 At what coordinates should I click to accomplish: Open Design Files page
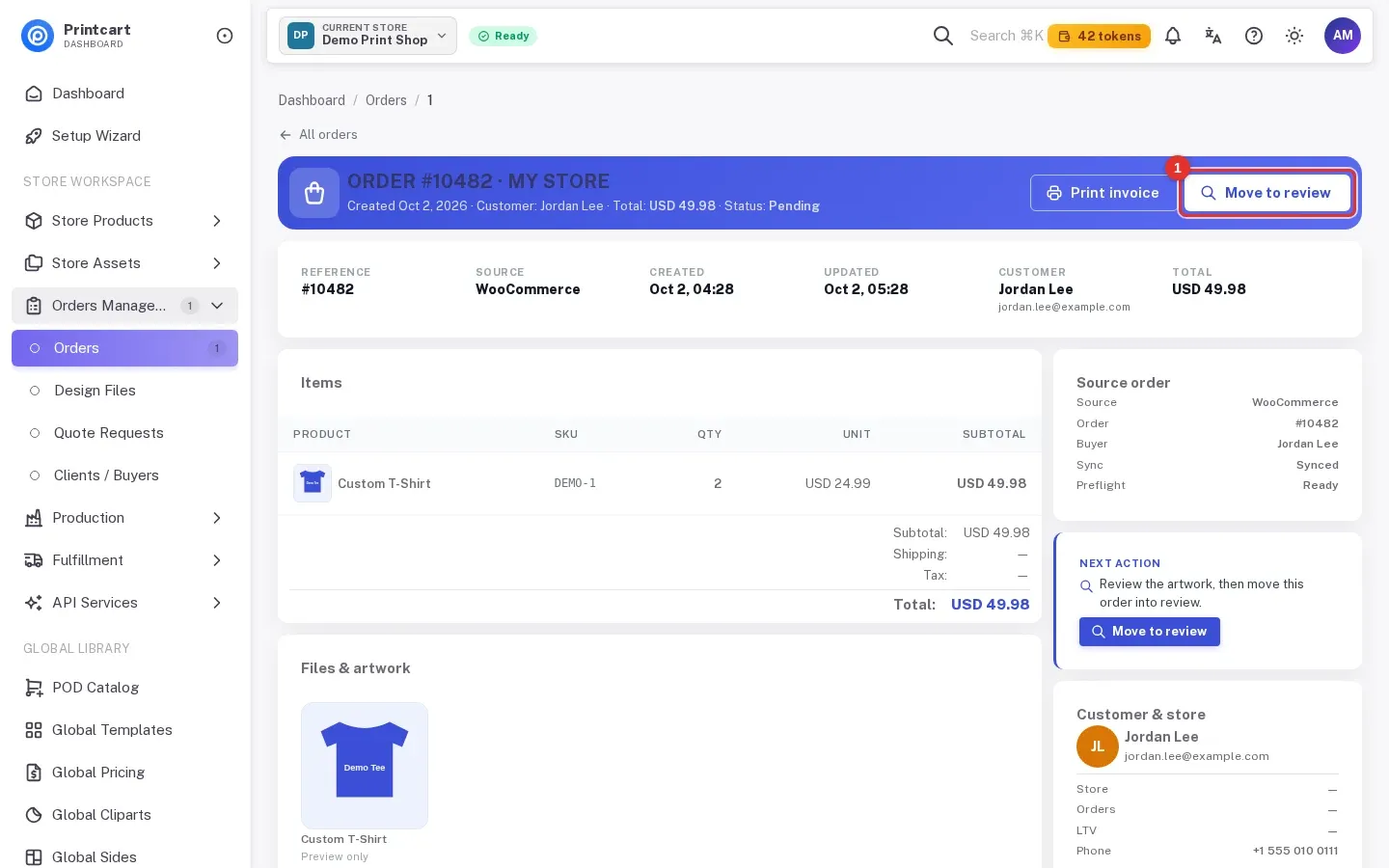tap(124, 391)
